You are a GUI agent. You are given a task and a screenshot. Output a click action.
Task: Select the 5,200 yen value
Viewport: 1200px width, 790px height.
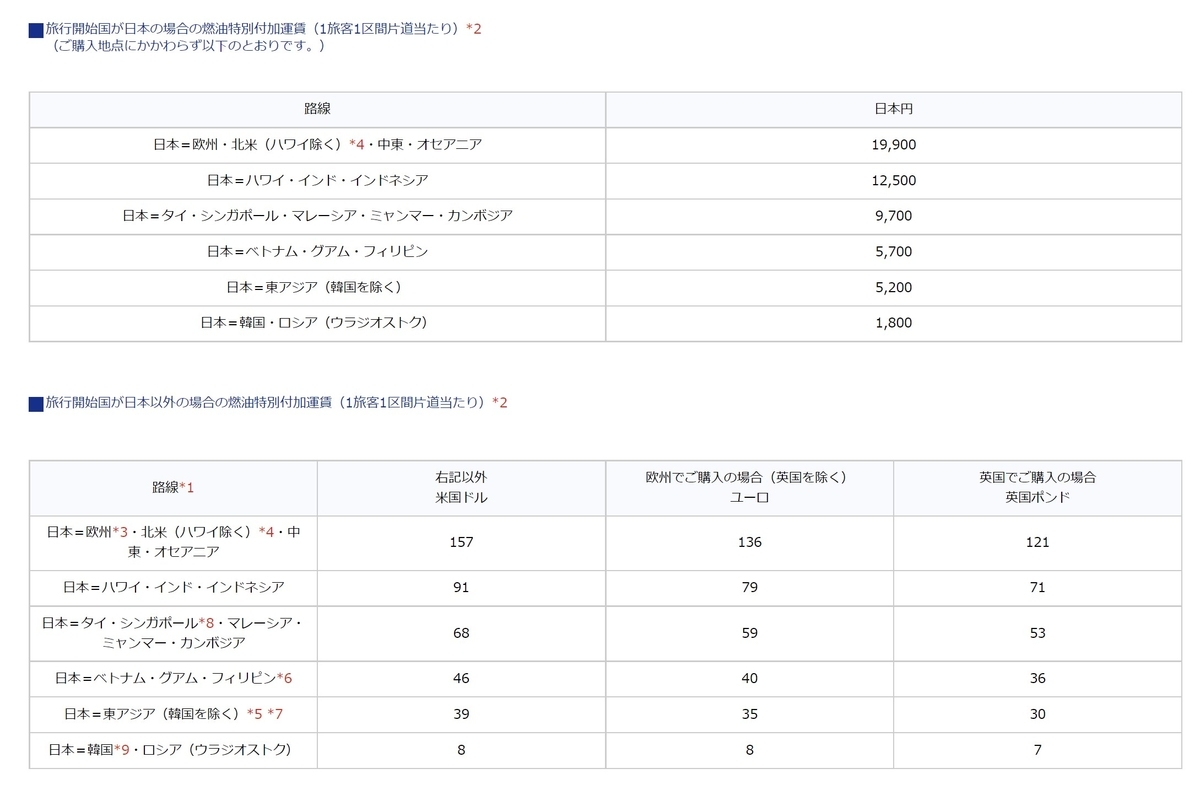tap(893, 287)
